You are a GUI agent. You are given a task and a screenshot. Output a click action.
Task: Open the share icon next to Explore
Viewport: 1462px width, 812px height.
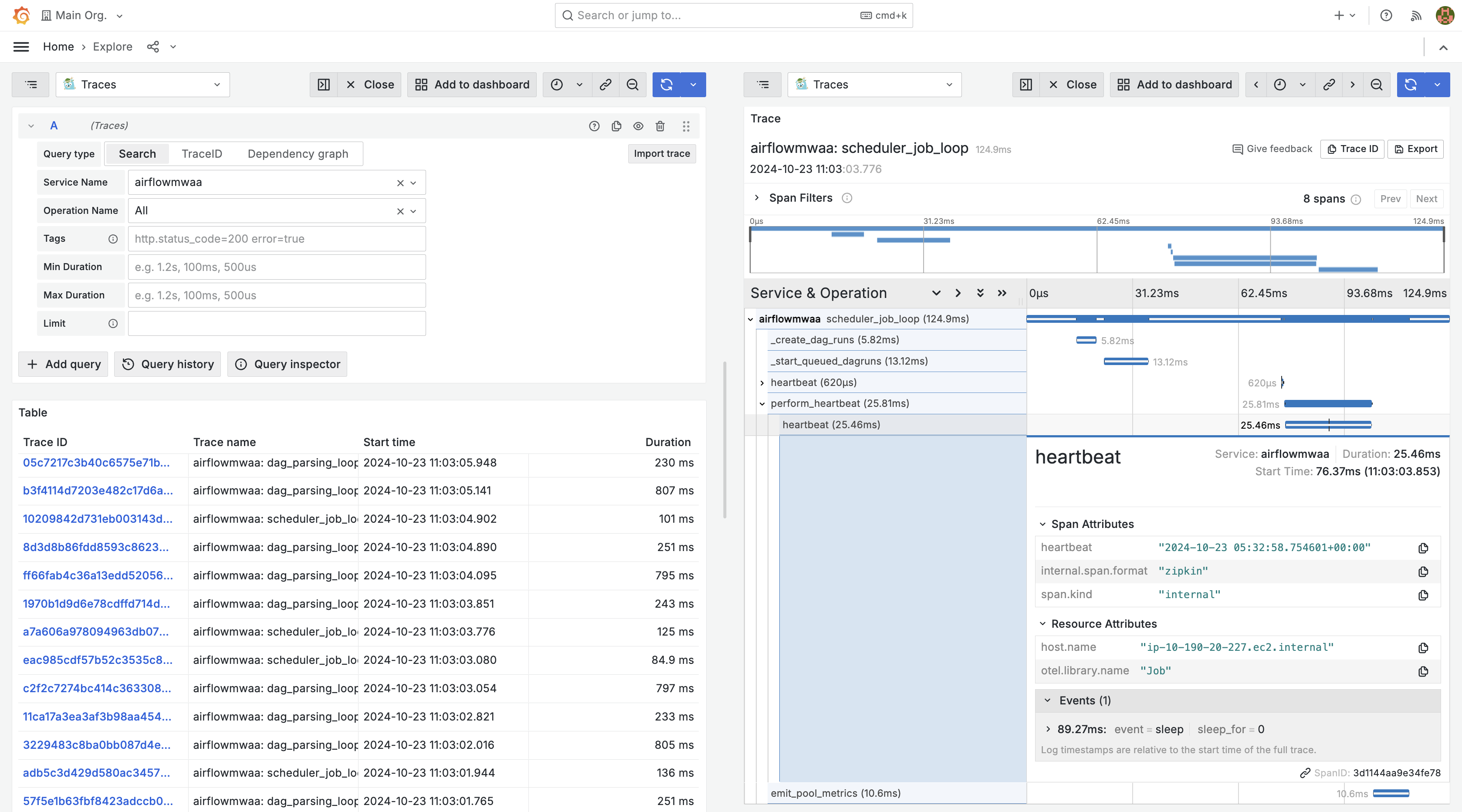click(152, 47)
